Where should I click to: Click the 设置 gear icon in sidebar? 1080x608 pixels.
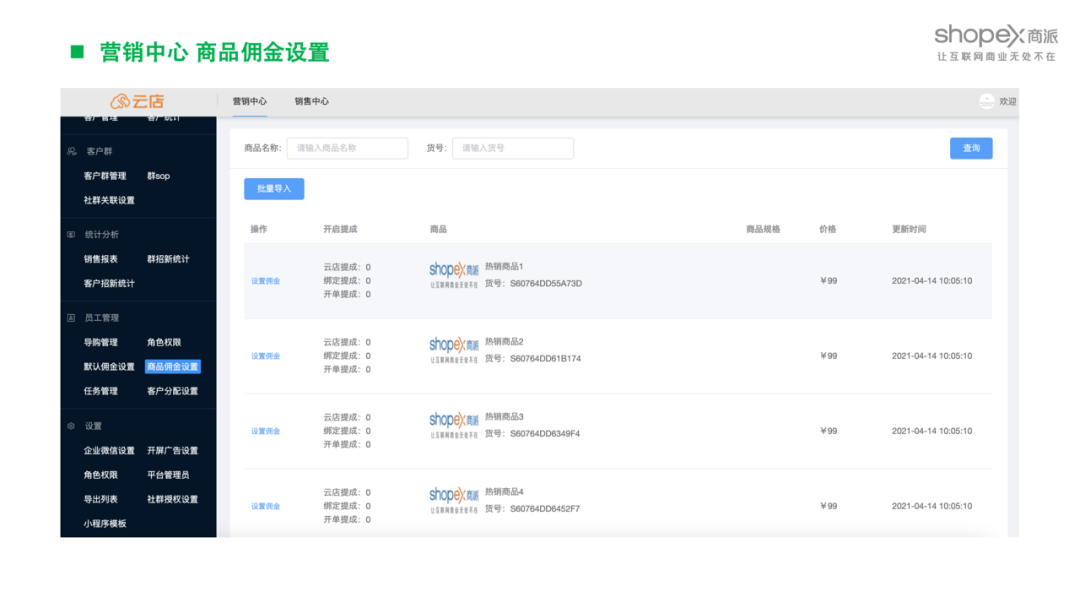71,426
